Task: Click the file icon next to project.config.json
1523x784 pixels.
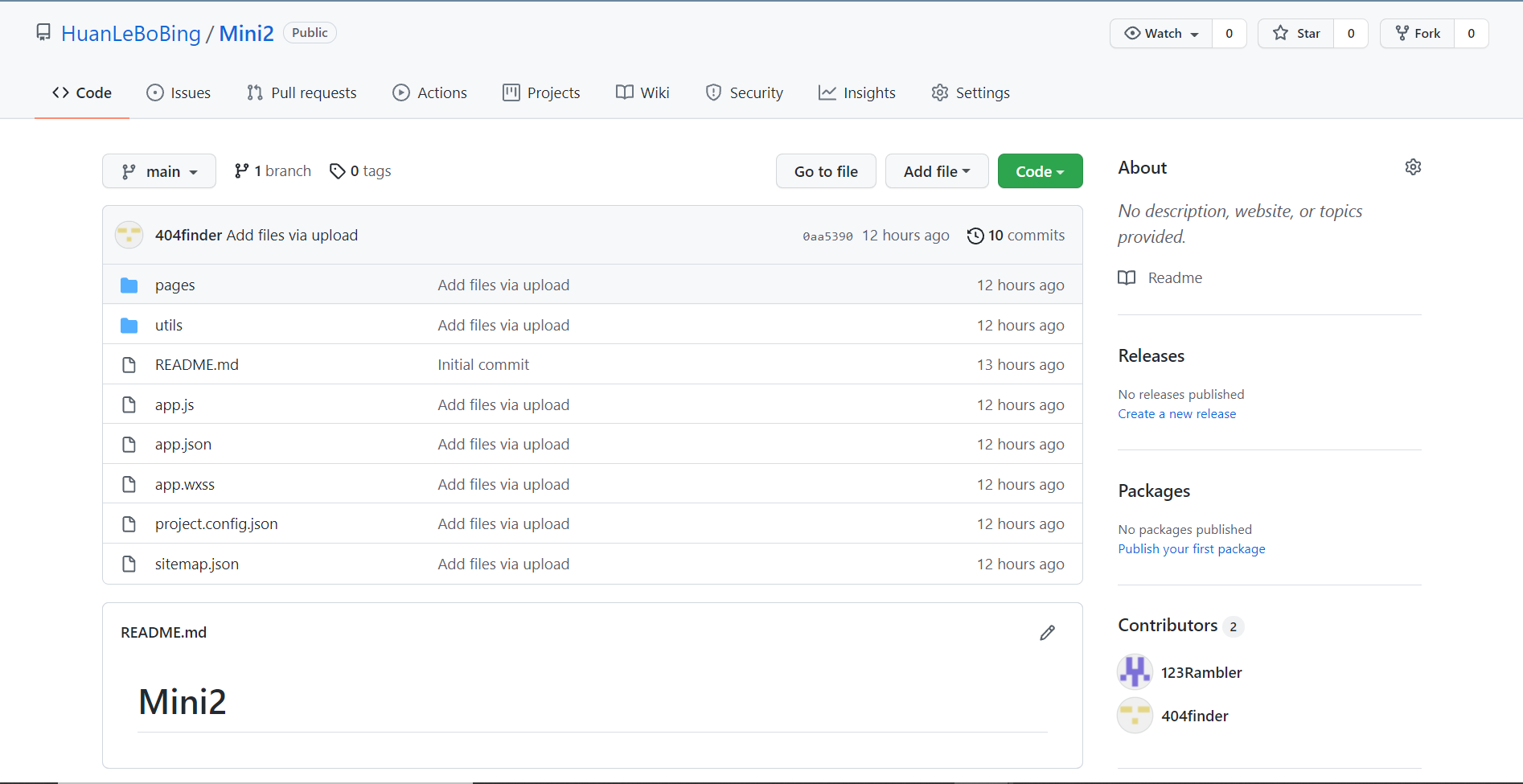Action: (129, 524)
